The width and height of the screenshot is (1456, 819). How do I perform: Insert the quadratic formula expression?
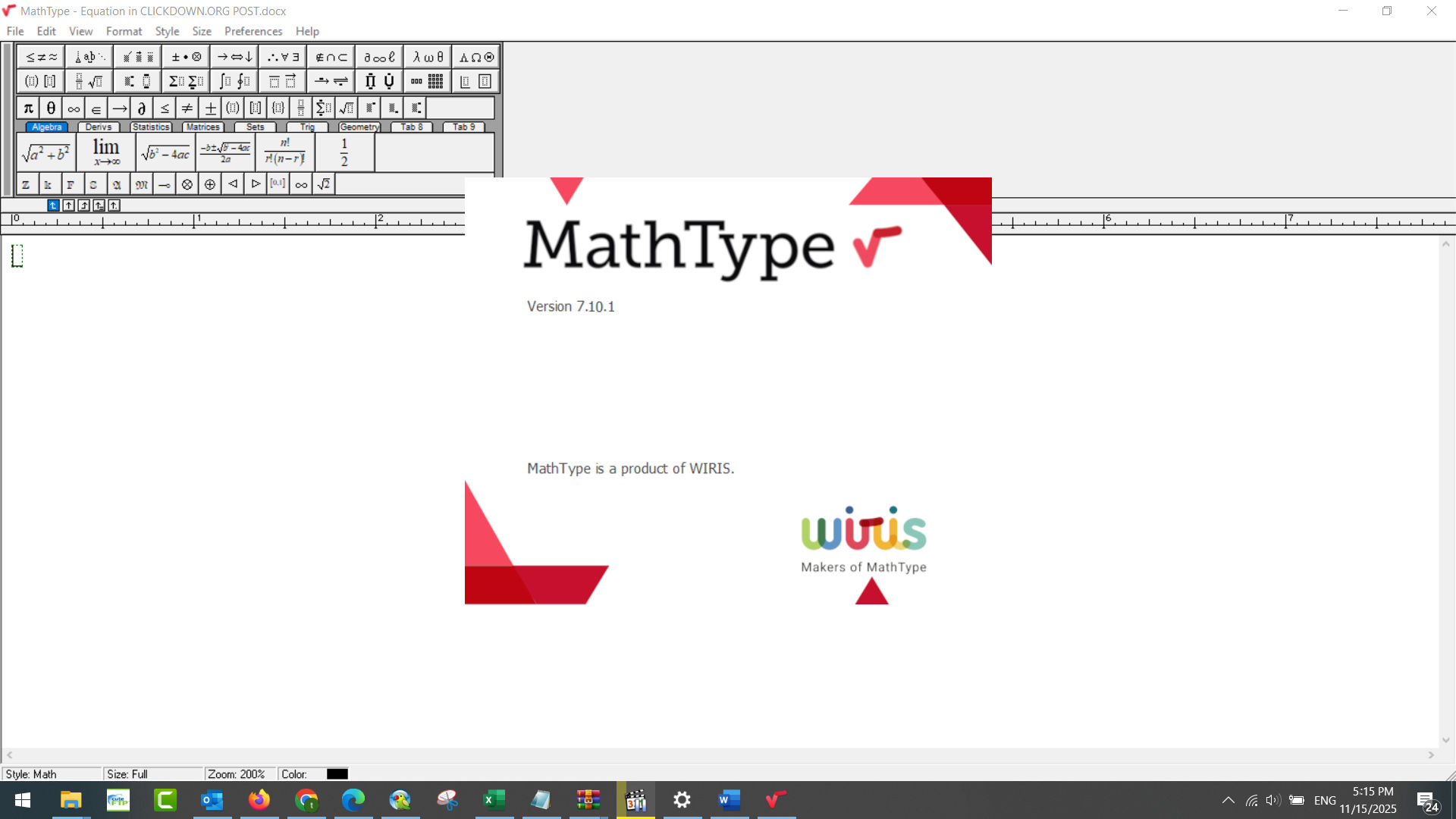tap(225, 152)
